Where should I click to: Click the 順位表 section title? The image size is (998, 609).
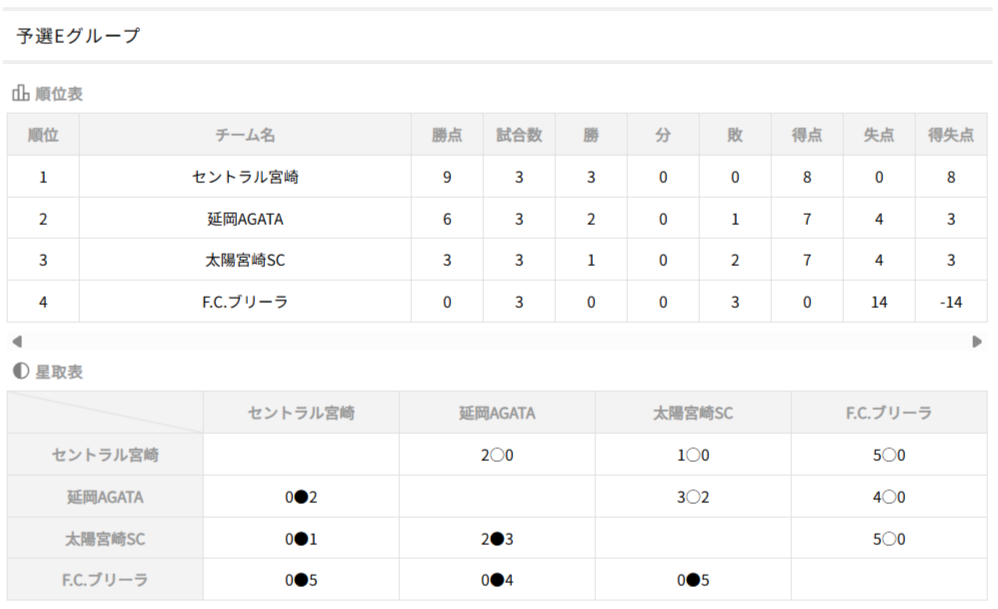point(59,94)
